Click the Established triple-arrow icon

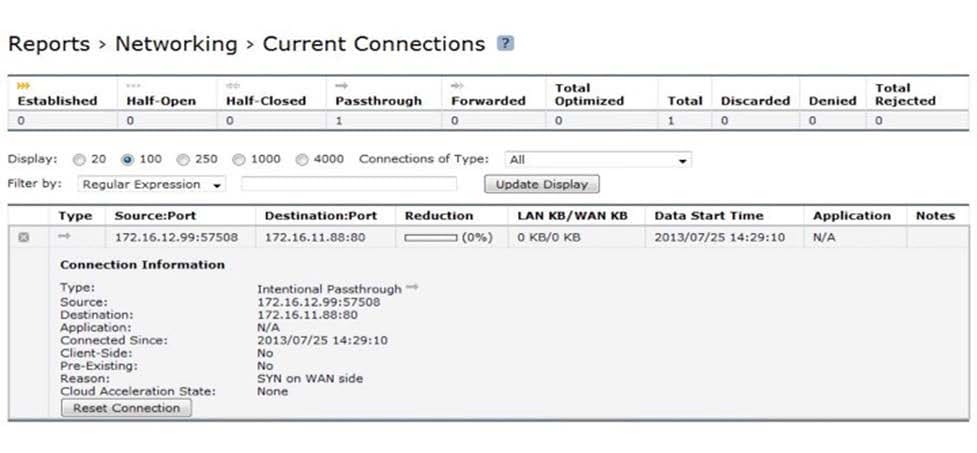[24, 86]
